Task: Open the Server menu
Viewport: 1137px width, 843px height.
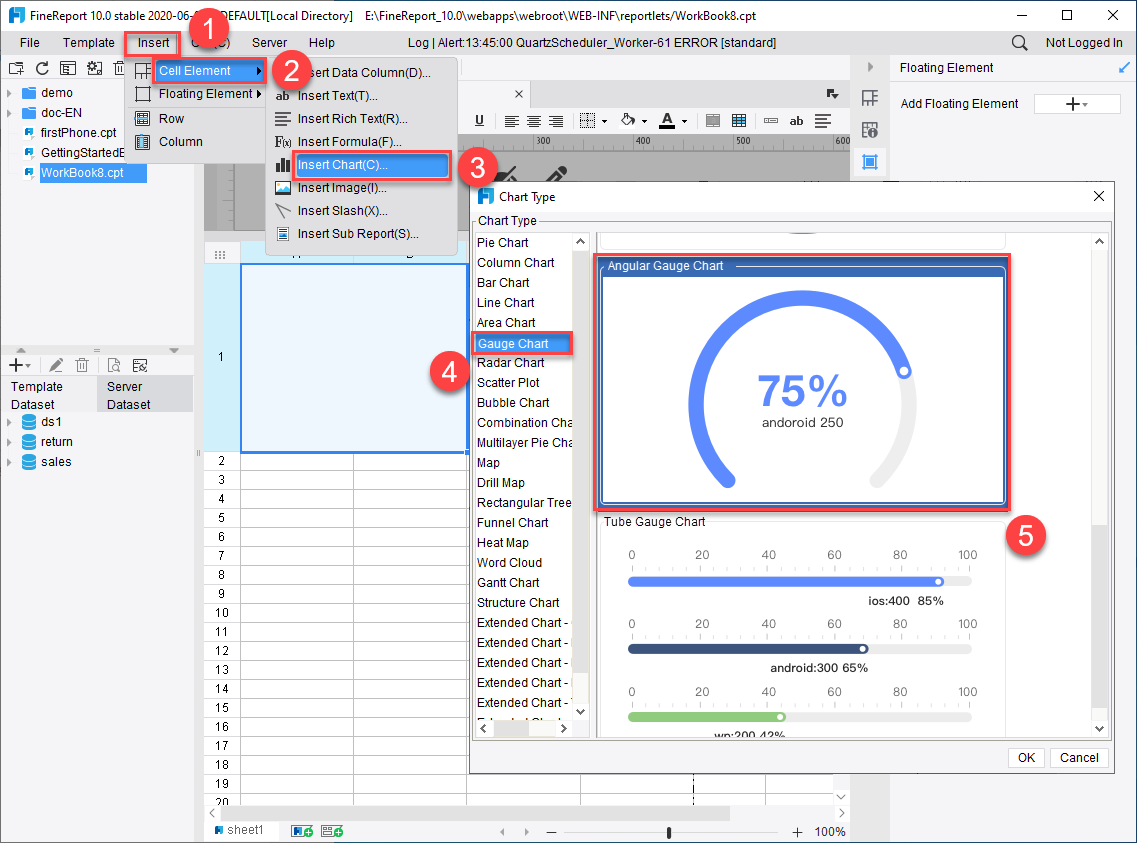Action: tap(269, 43)
